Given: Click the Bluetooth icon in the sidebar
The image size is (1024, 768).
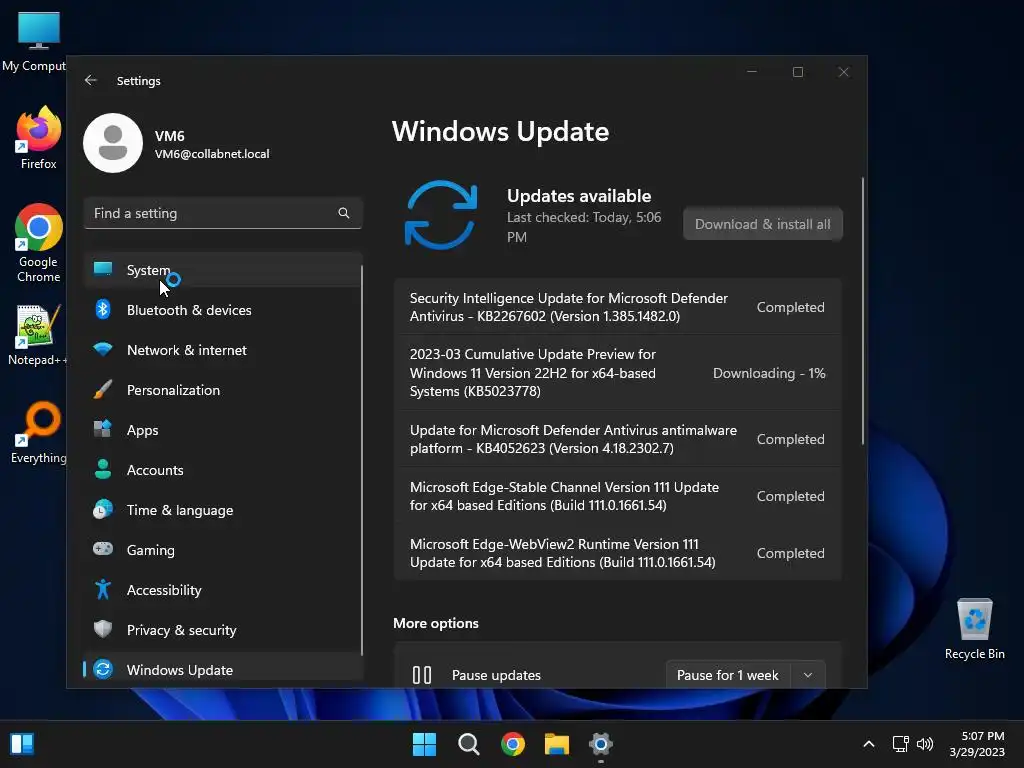Looking at the screenshot, I should click(x=103, y=310).
